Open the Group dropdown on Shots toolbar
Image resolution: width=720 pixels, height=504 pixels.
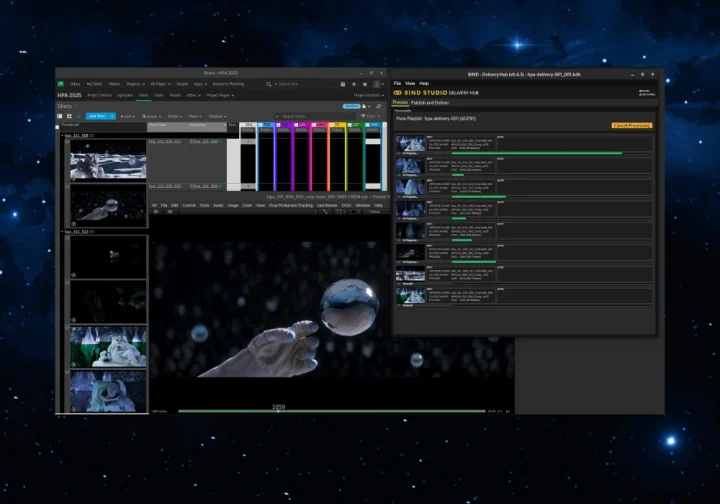151,117
